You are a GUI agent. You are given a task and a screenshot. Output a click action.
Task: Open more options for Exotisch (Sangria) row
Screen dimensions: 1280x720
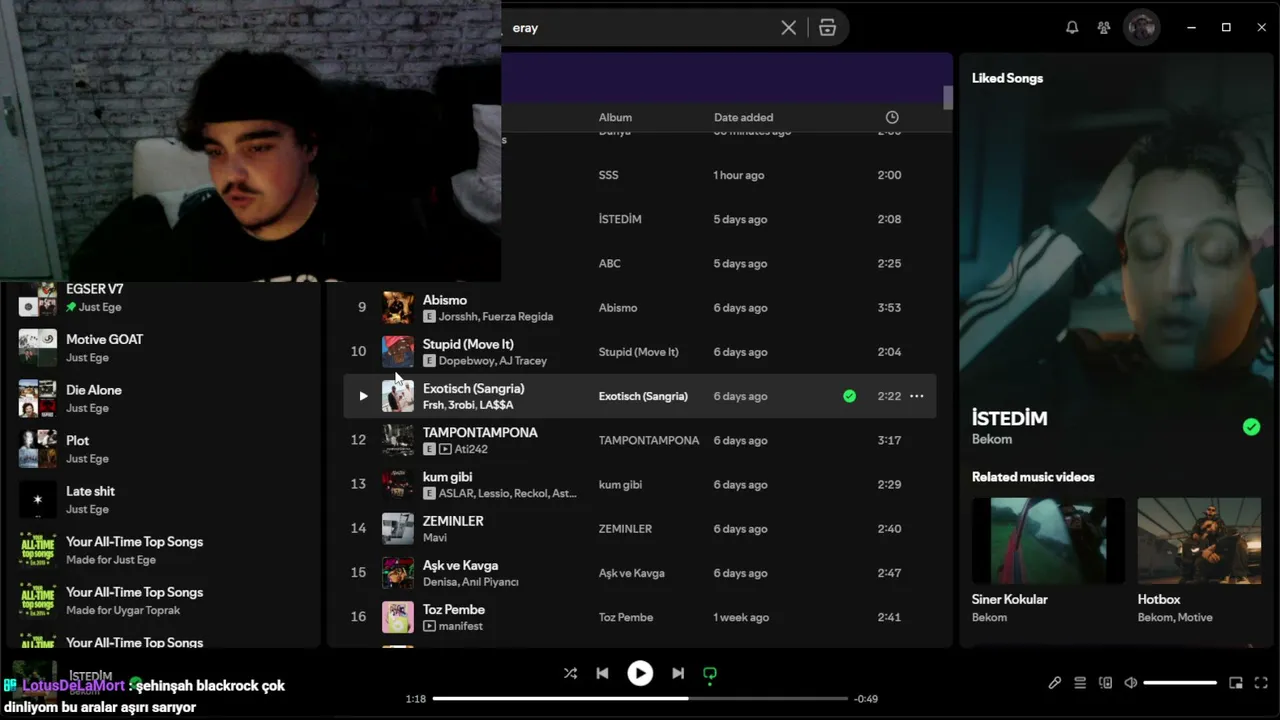click(x=916, y=396)
